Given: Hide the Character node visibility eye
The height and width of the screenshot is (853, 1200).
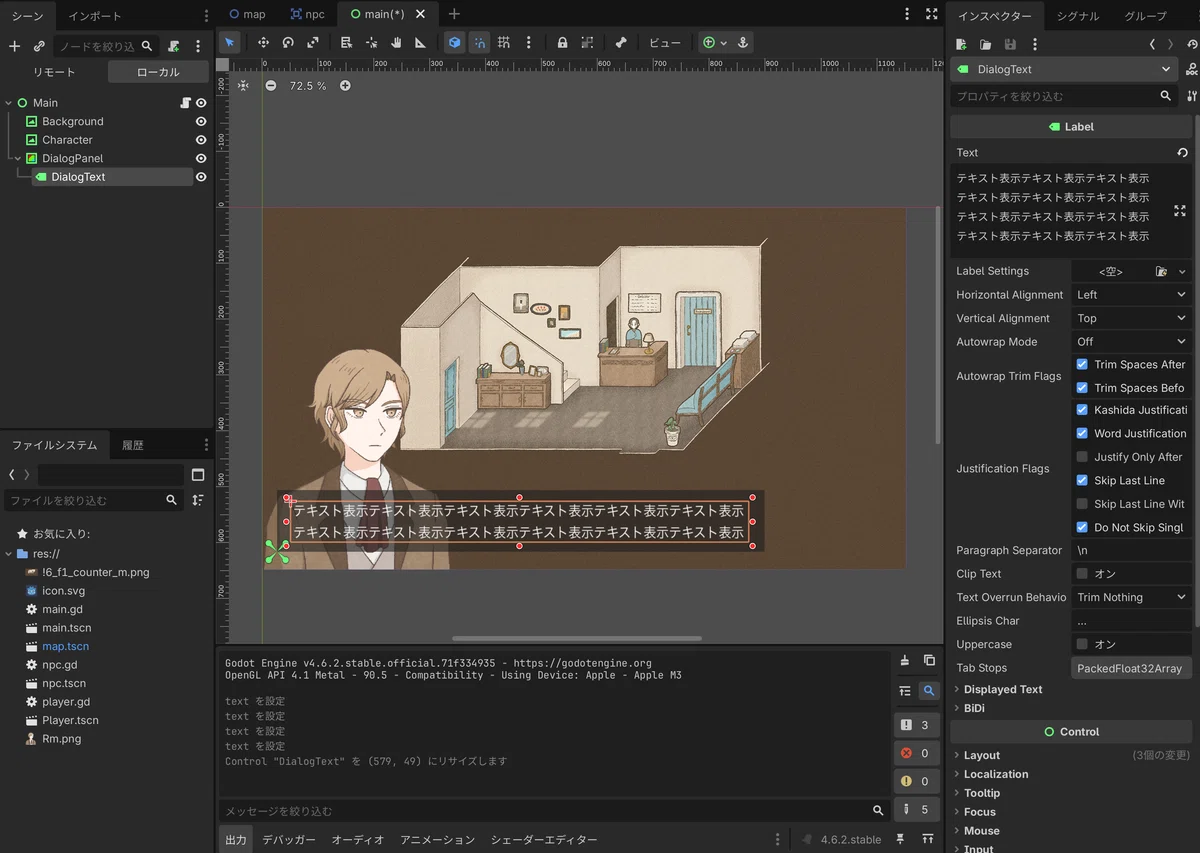Looking at the screenshot, I should pyautogui.click(x=201, y=140).
